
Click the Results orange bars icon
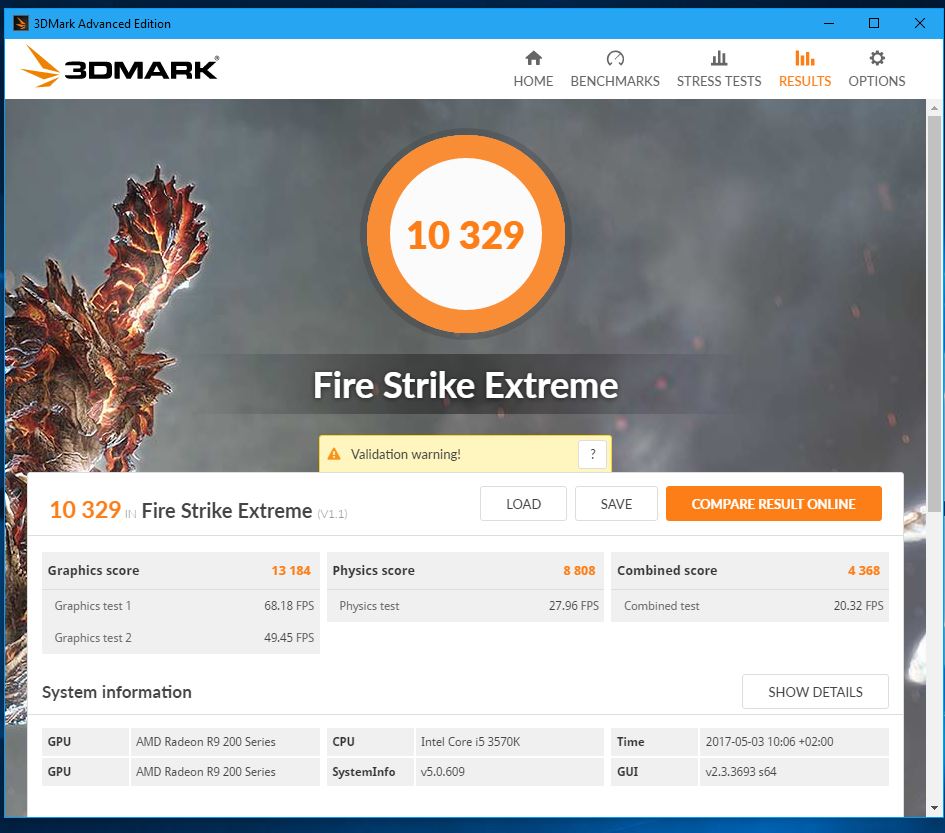pyautogui.click(x=805, y=58)
